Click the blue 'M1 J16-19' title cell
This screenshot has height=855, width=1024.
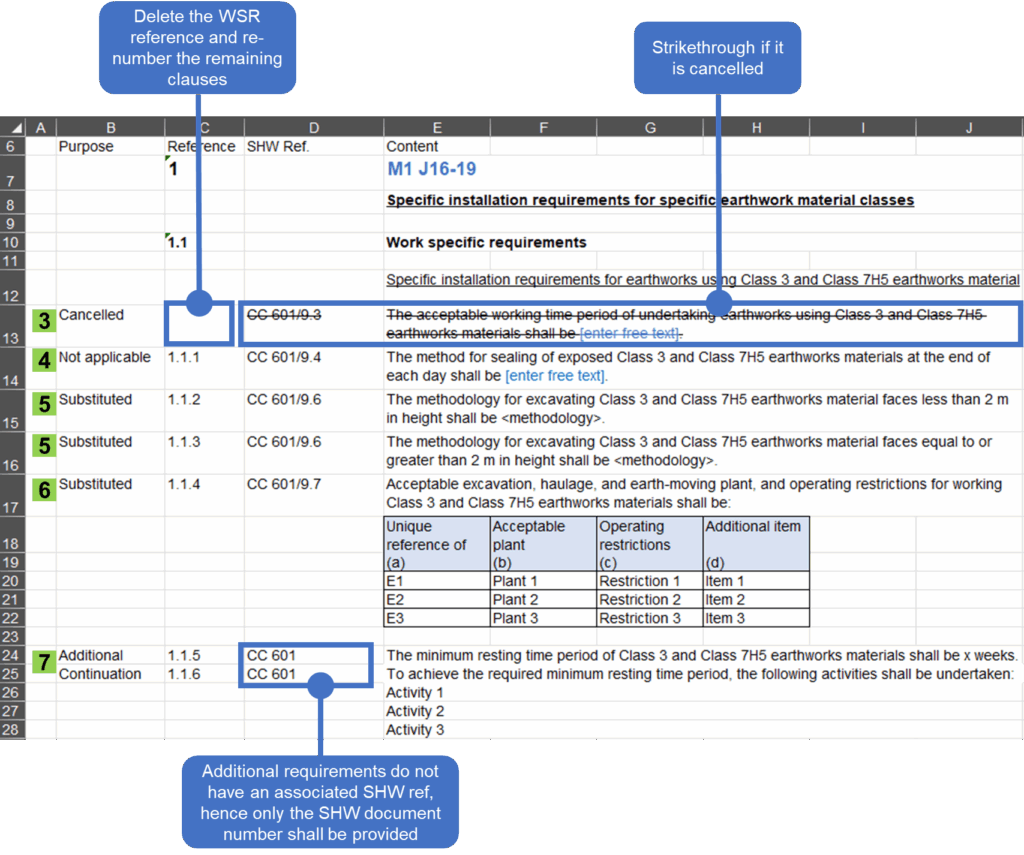click(431, 169)
